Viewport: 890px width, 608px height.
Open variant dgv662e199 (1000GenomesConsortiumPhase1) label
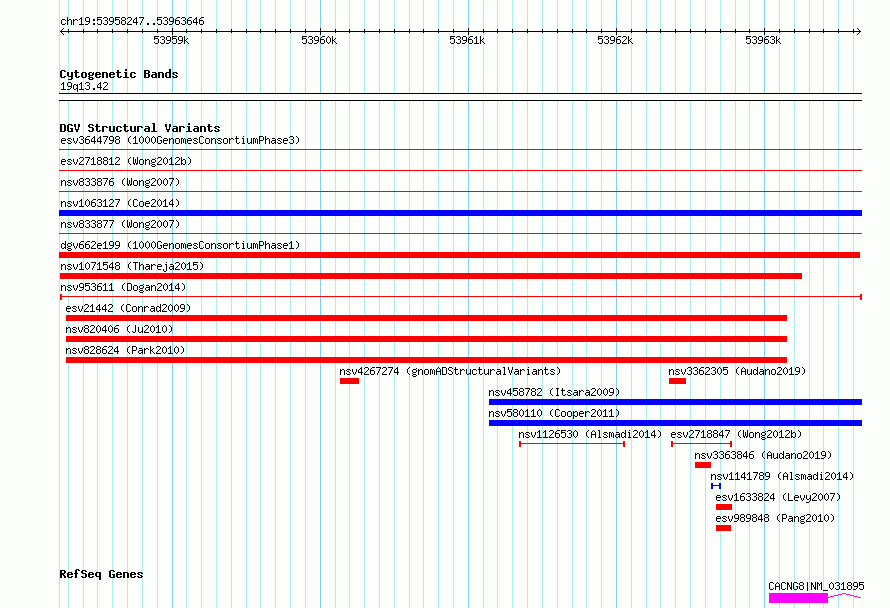(180, 245)
